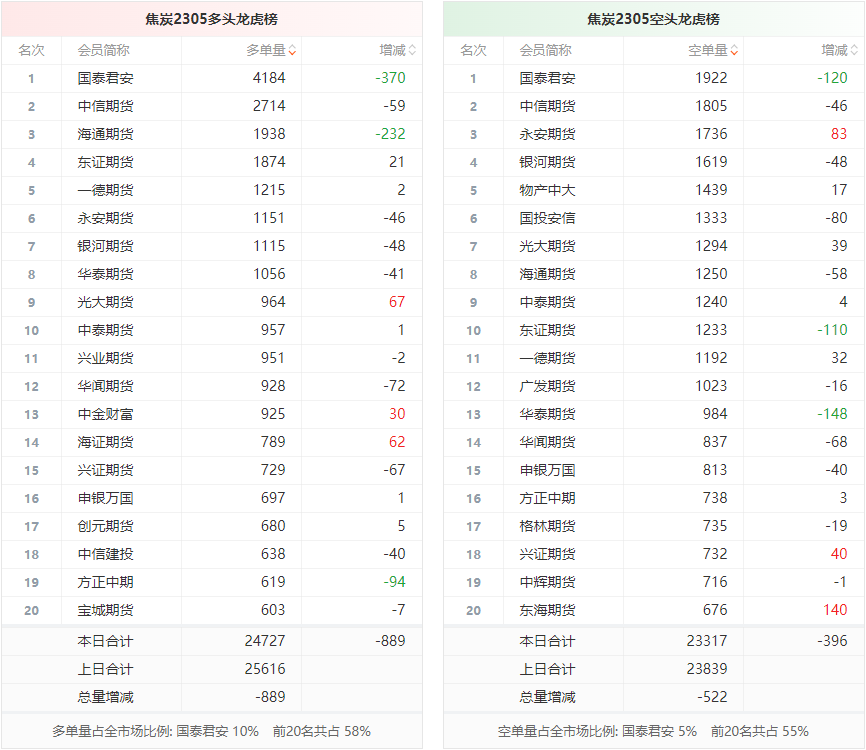
Task: Select the 焦炭2305空头龙虎榜 title header
Action: coord(653,19)
